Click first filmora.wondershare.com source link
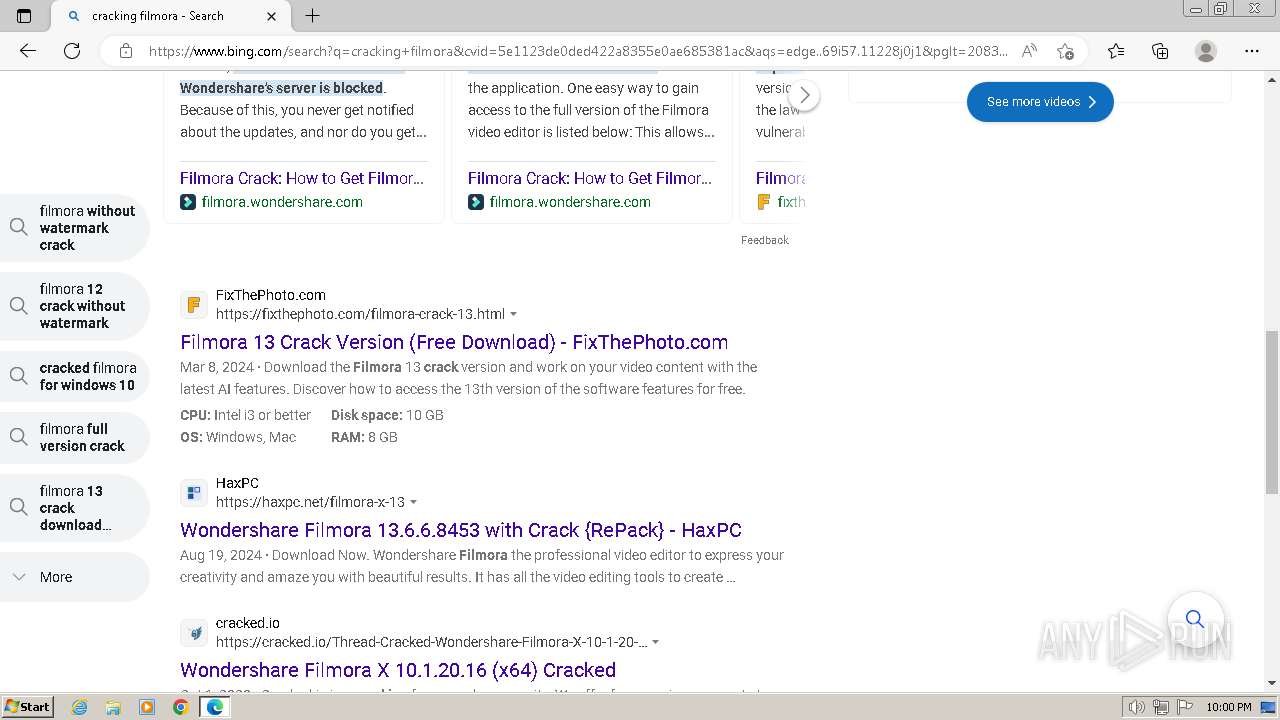 click(282, 202)
